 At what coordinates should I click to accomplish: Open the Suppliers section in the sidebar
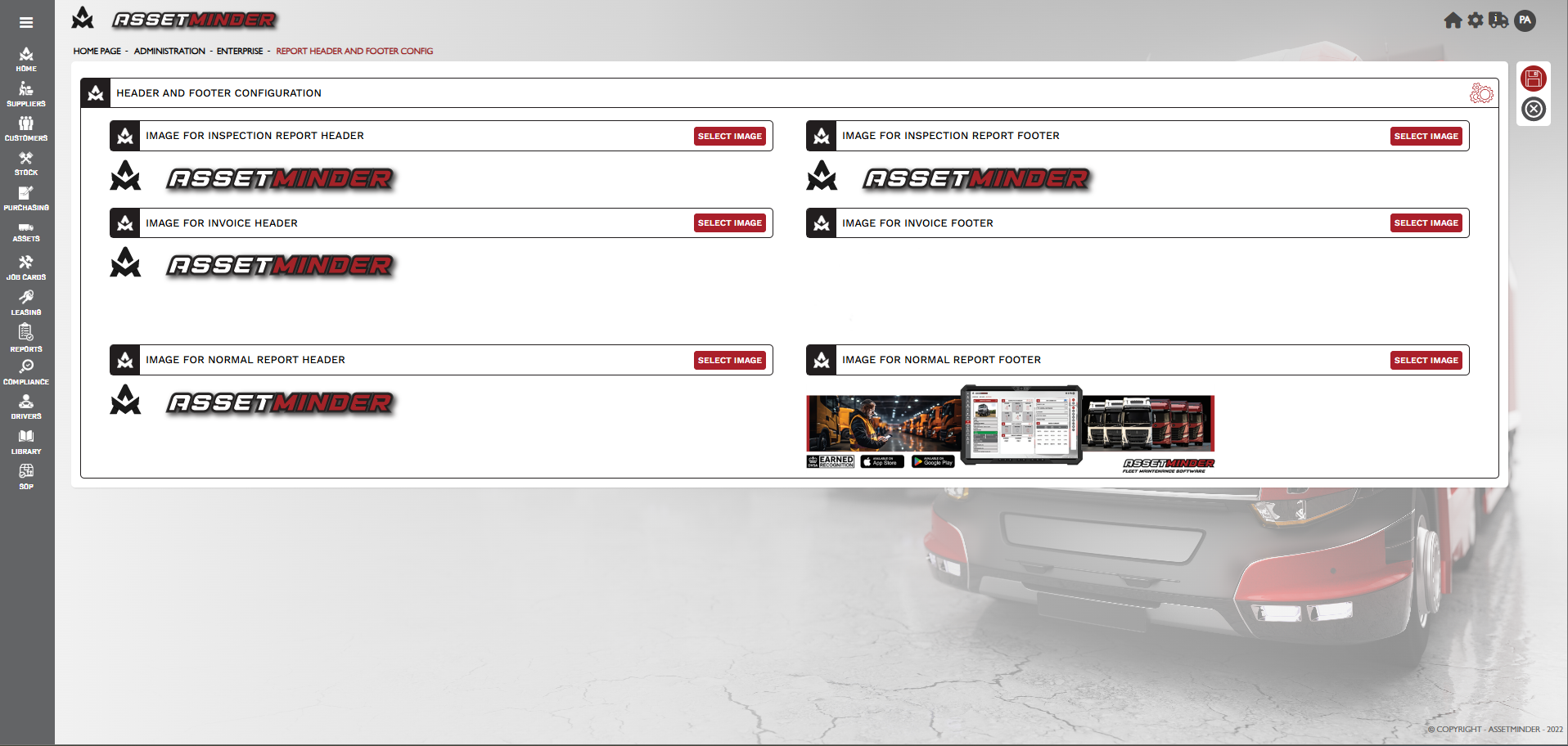click(x=26, y=94)
